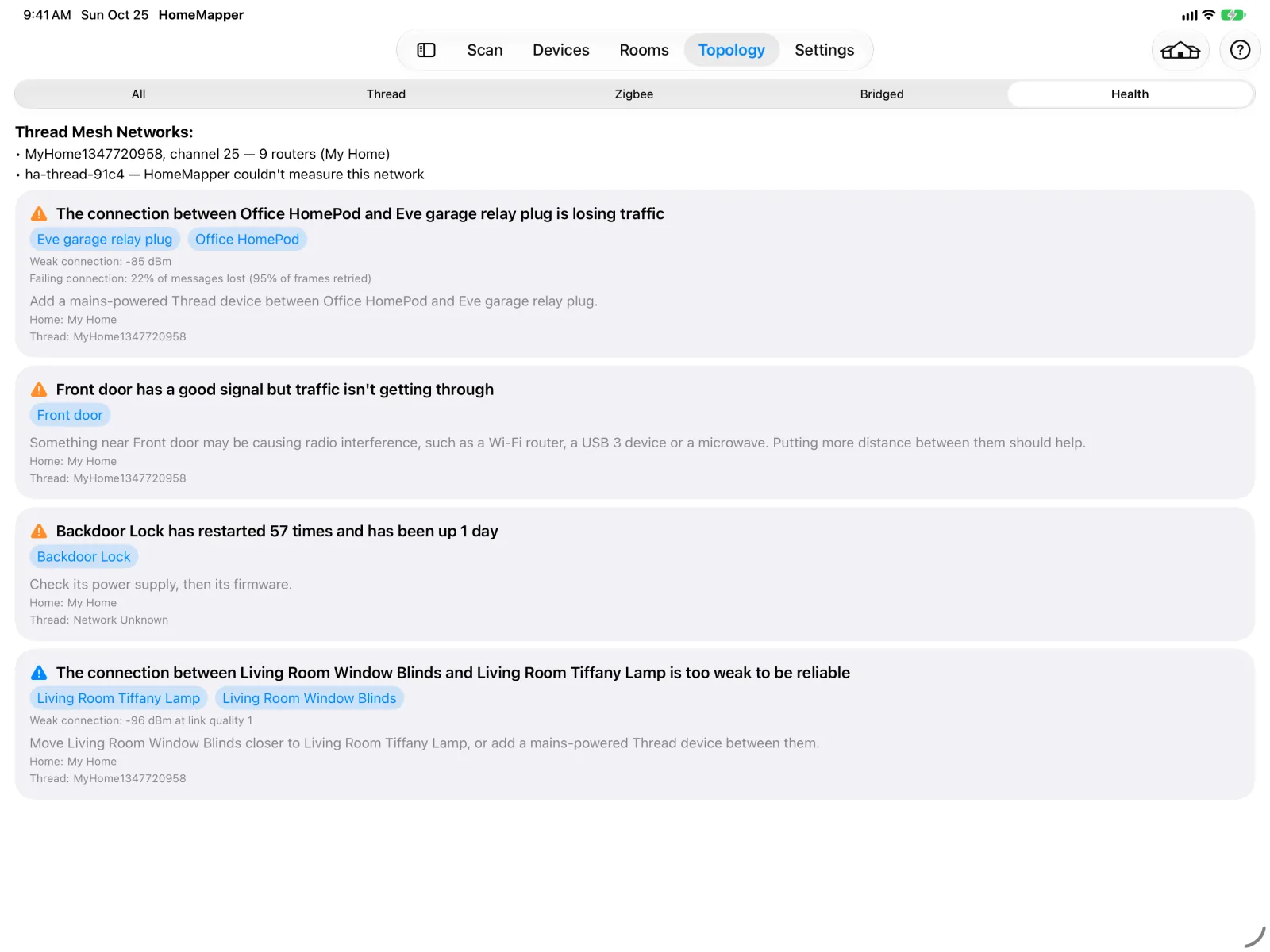The width and height of the screenshot is (1270, 952).
Task: Click warning icon on Backdoor Lock alert
Action: click(39, 531)
